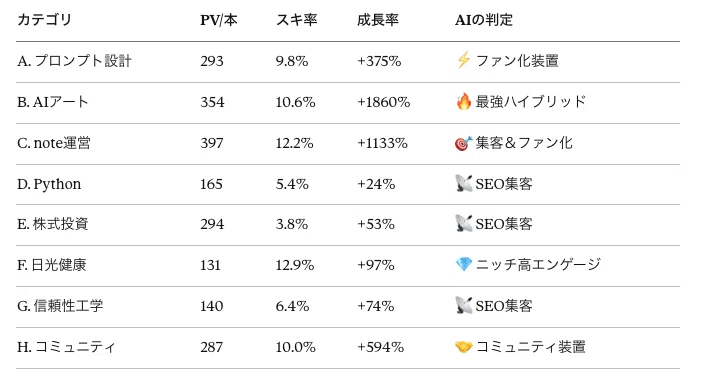Select the 成長率 column header
This screenshot has width=709, height=386.
[378, 20]
